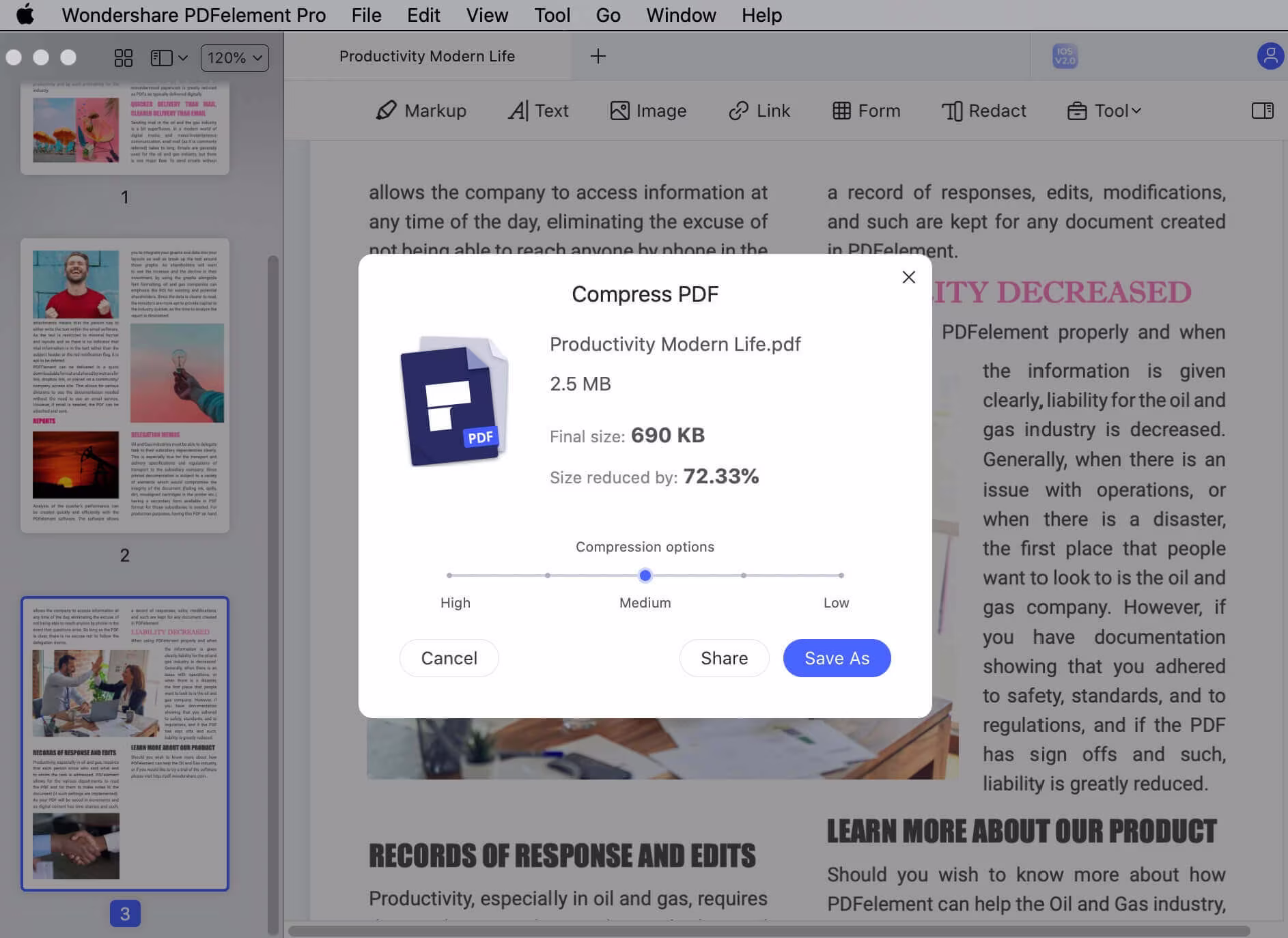Click 'LEARN MORE ABOUT OUR PRODUCT' heading

(x=1022, y=831)
